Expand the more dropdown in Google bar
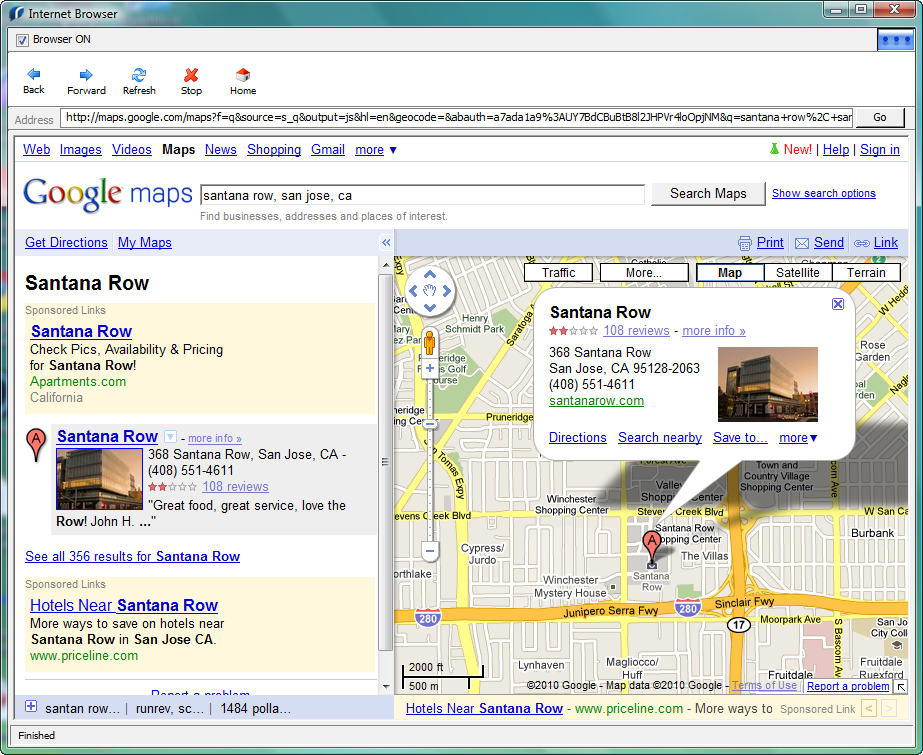The image size is (923, 755). [x=376, y=150]
